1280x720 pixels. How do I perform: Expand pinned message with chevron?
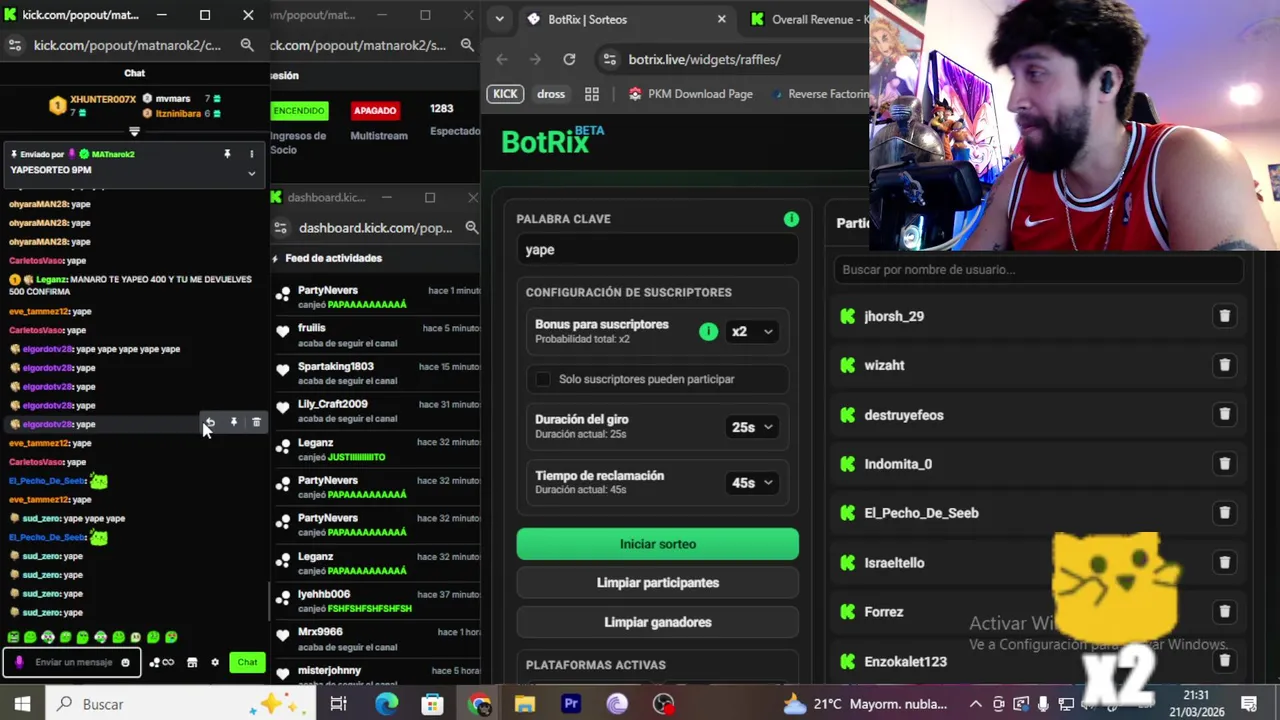[251, 173]
